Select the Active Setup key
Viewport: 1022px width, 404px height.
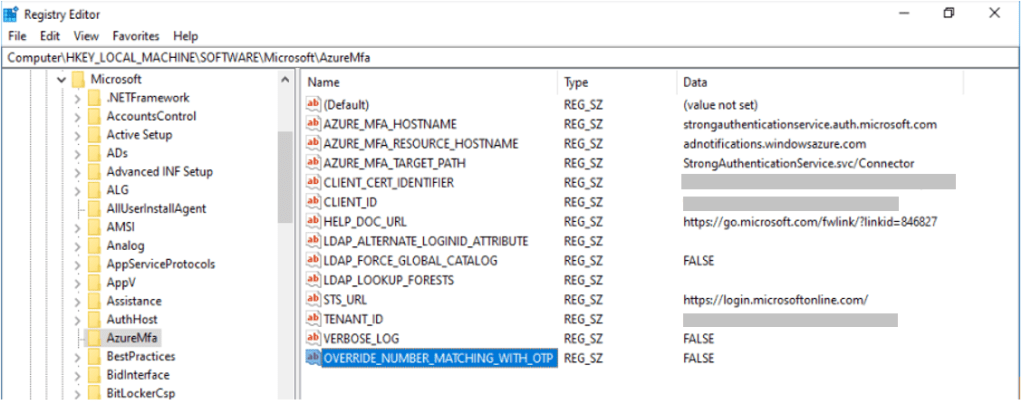point(139,135)
